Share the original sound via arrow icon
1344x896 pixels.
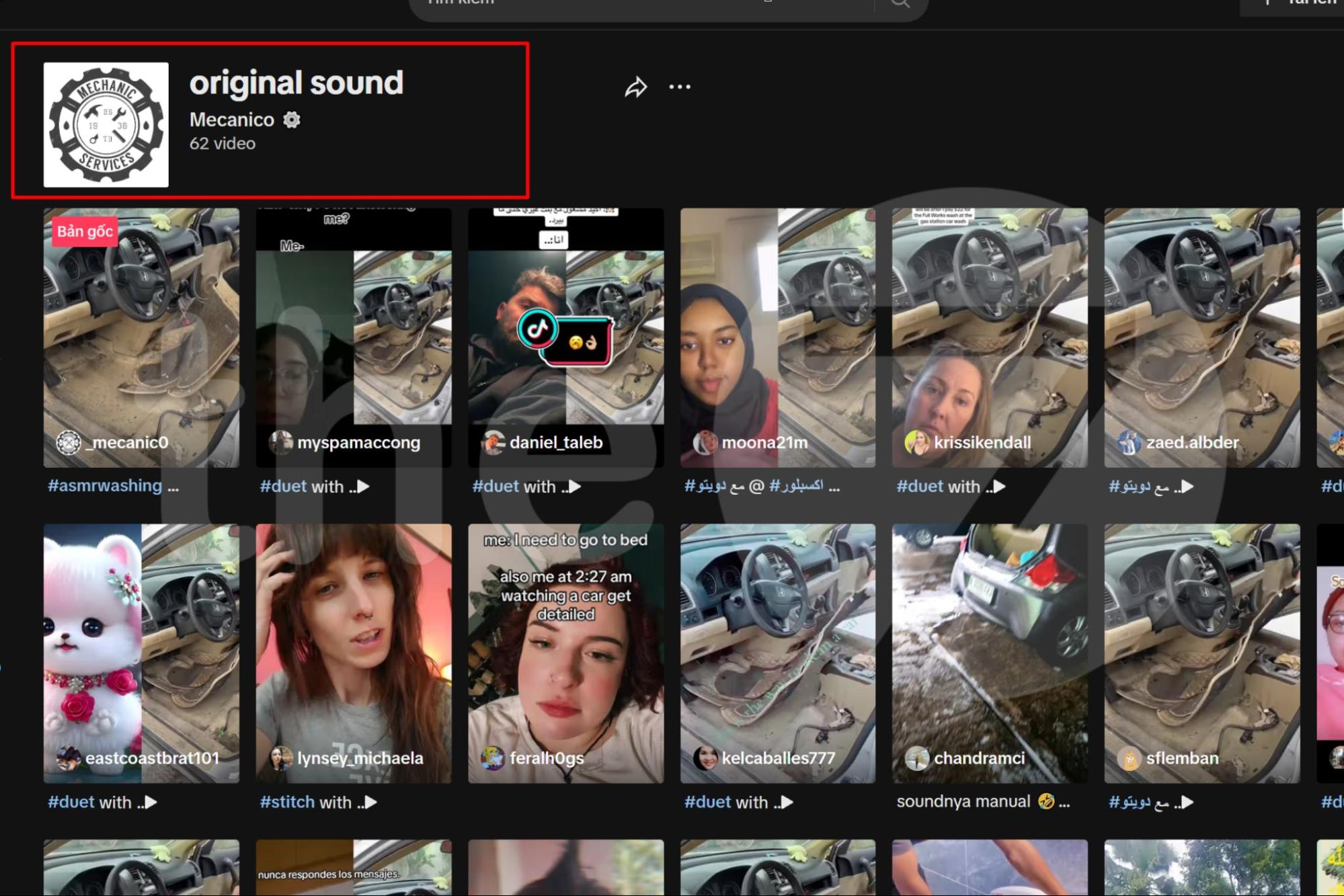tap(635, 86)
